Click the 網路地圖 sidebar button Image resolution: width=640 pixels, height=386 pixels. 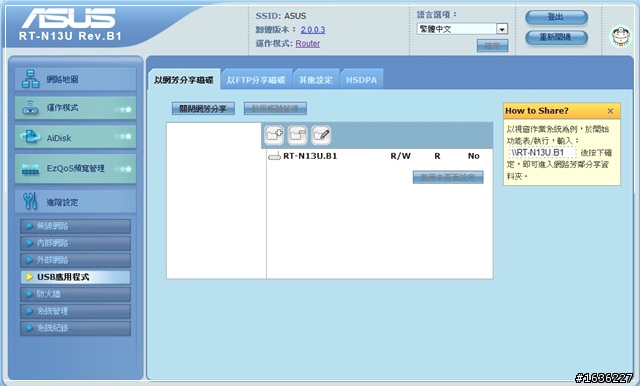[x=76, y=79]
